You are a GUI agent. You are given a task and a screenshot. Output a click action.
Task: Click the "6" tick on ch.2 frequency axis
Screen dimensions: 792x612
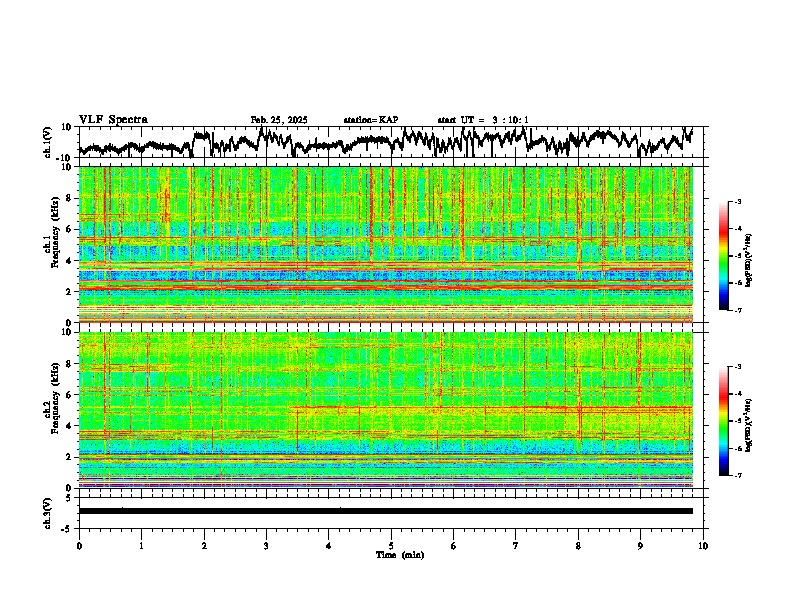click(x=69, y=395)
